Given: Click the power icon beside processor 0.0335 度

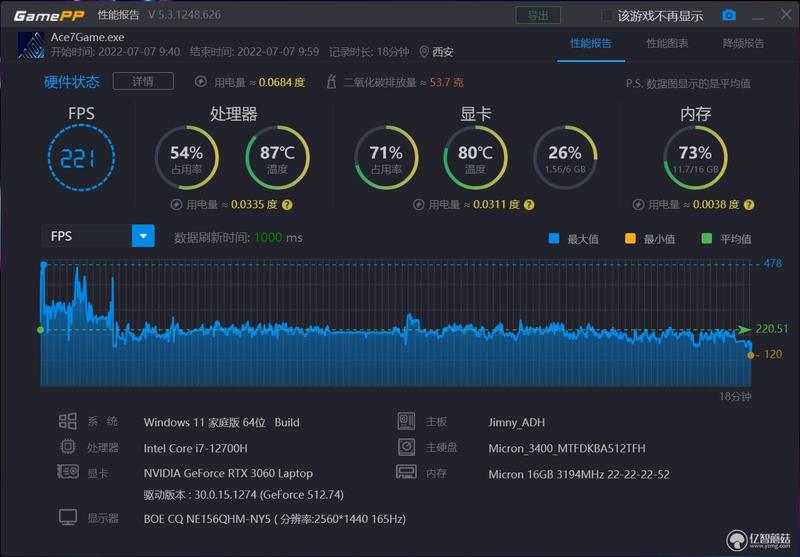Looking at the screenshot, I should 177,205.
